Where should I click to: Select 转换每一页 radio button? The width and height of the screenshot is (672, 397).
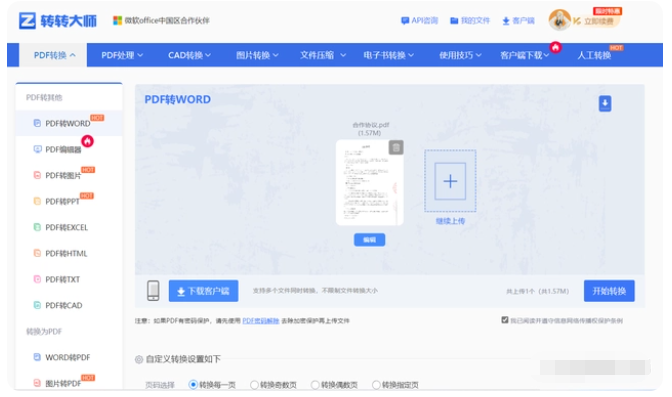click(x=193, y=385)
